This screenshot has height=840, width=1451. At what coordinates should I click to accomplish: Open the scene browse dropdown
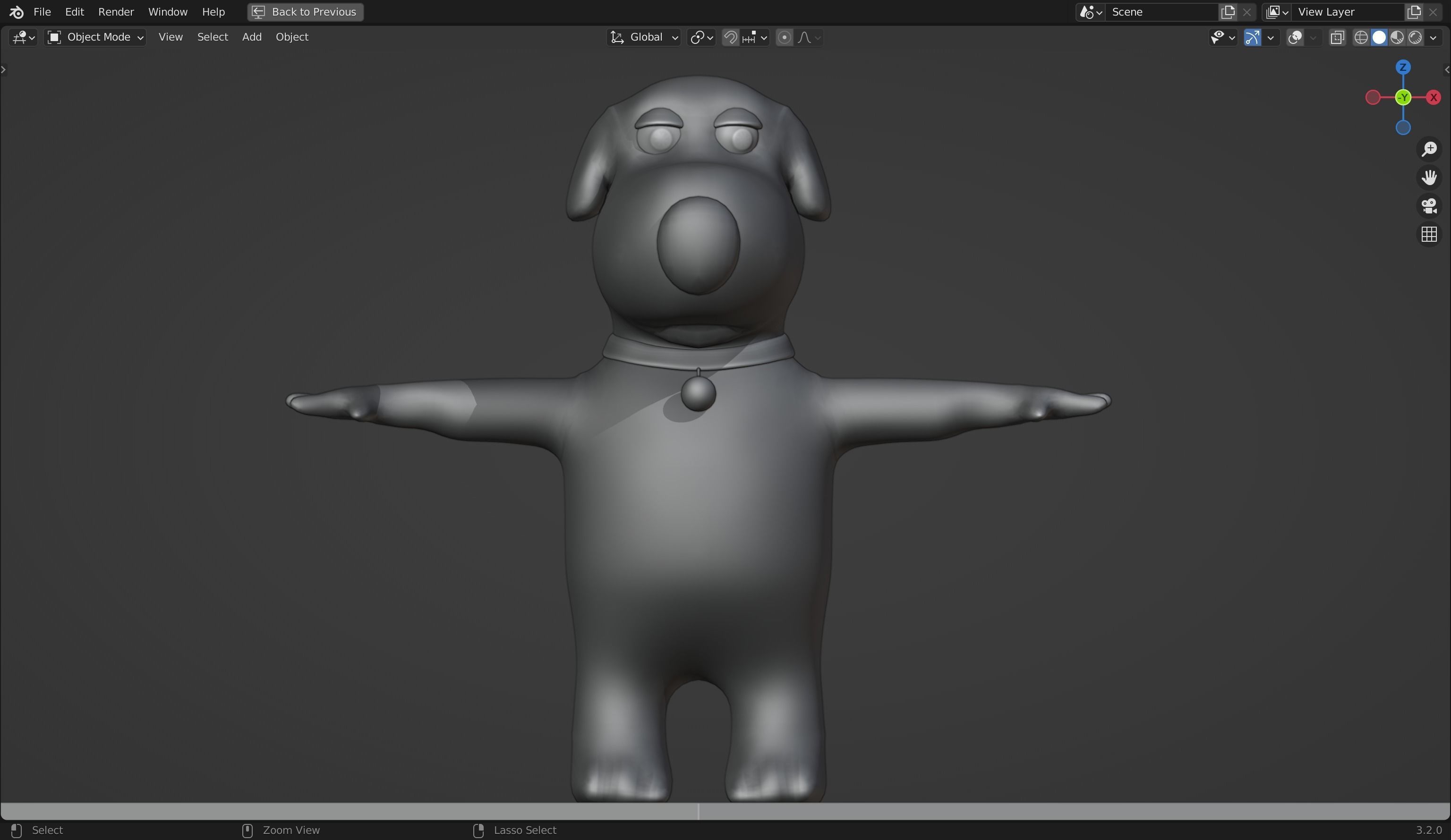coord(1091,12)
